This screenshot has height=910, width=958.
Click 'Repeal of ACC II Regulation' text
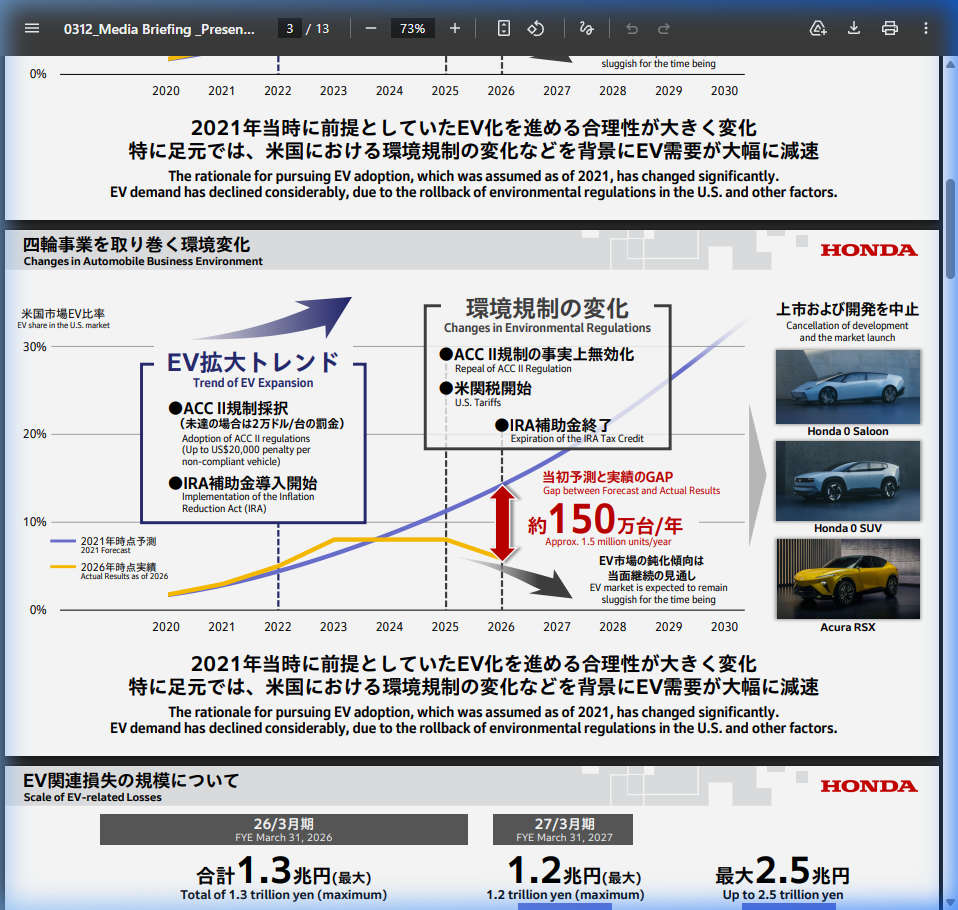click(513, 369)
